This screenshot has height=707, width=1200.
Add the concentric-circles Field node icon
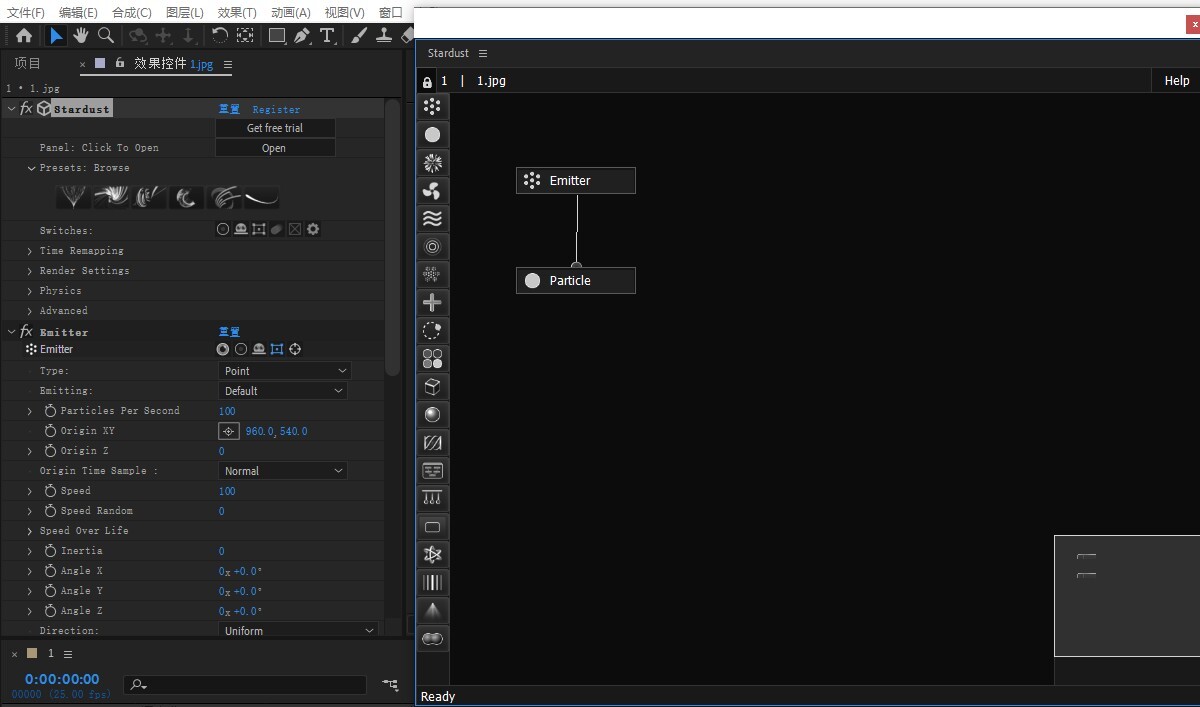pos(432,246)
